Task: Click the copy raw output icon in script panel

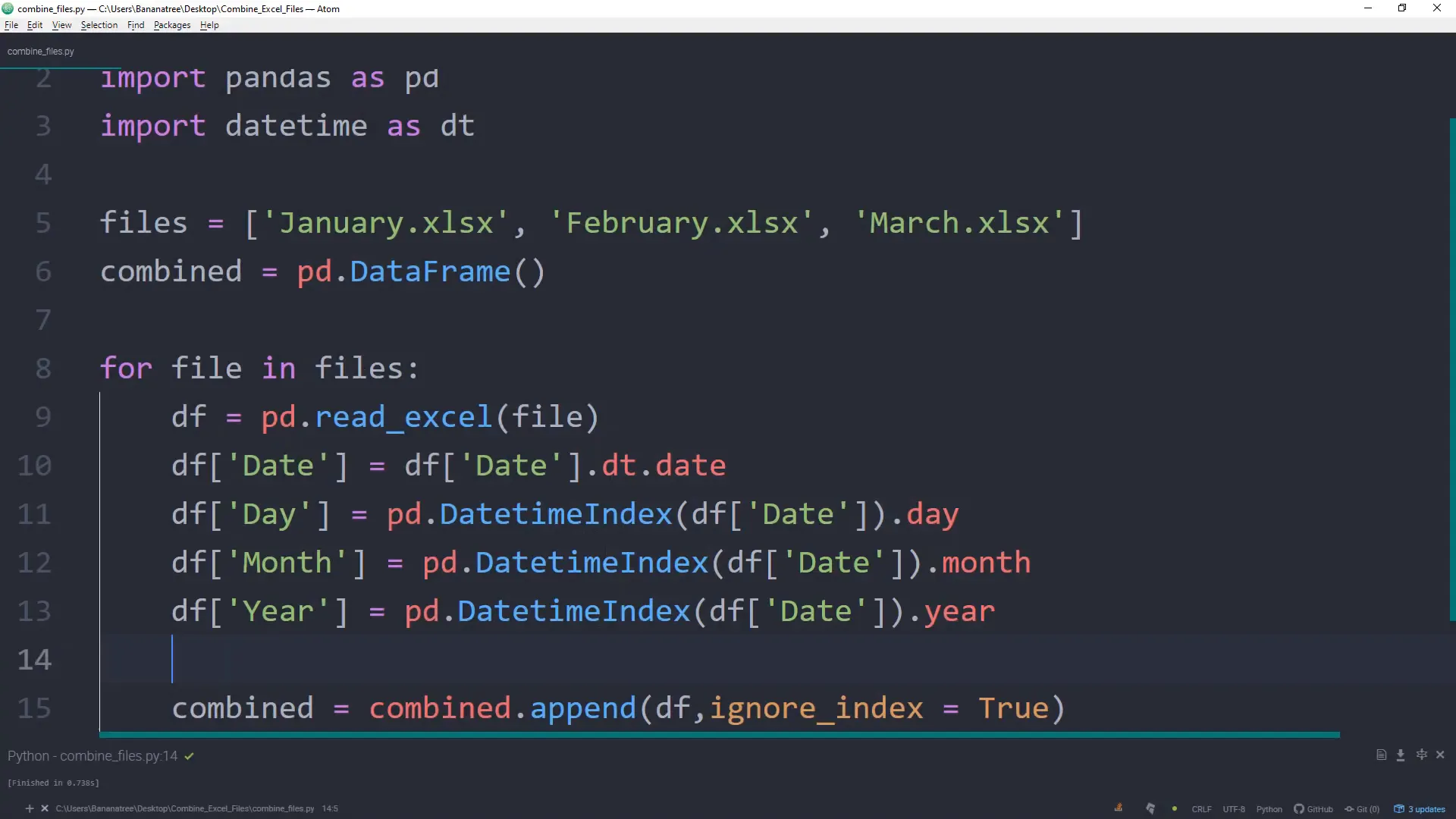Action: pos(1382,755)
